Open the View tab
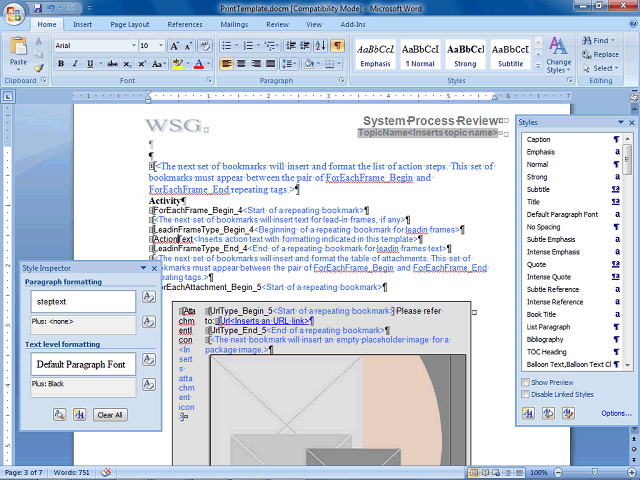Viewport: 640px width, 480px height. [x=314, y=24]
